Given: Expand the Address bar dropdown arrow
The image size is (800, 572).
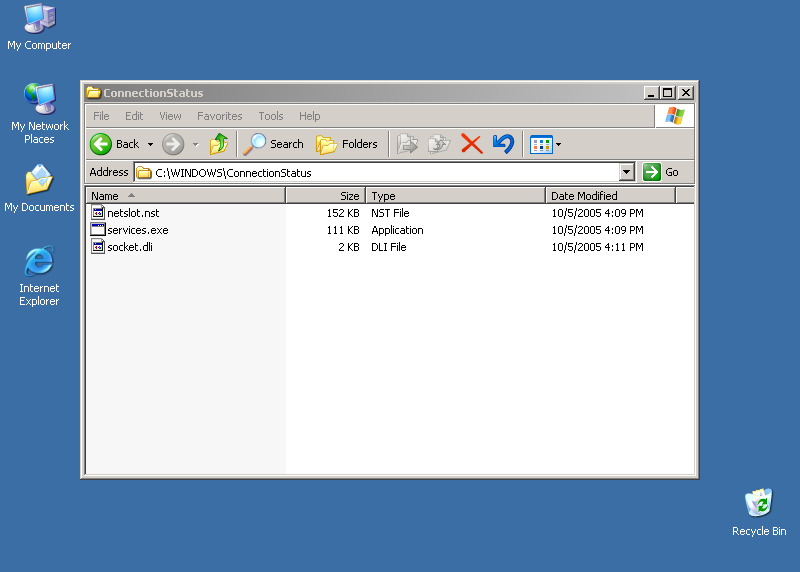Looking at the screenshot, I should tap(627, 172).
